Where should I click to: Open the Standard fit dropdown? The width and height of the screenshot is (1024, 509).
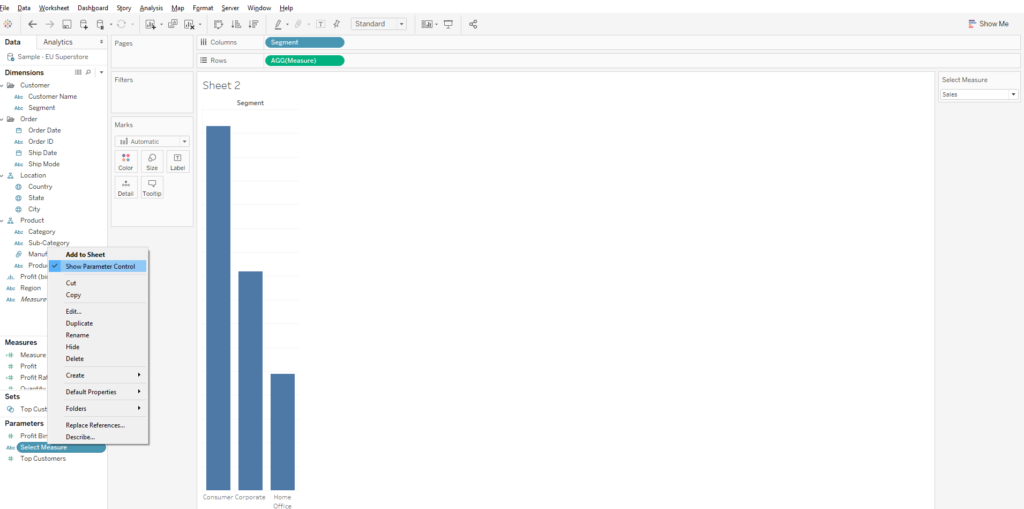379,24
